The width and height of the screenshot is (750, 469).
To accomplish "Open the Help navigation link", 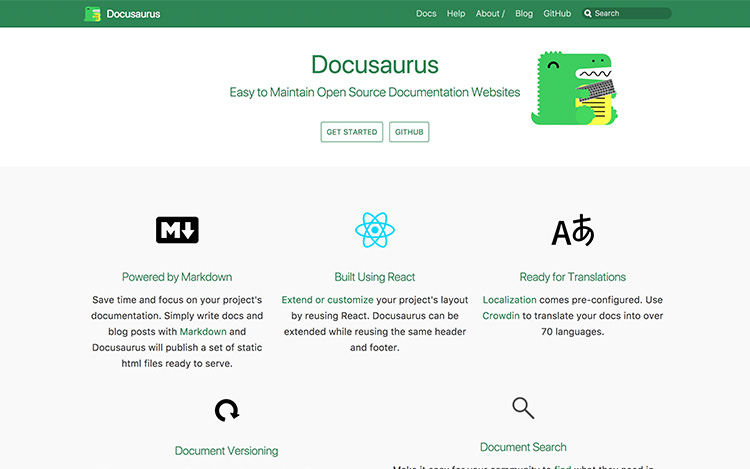I will tap(456, 13).
